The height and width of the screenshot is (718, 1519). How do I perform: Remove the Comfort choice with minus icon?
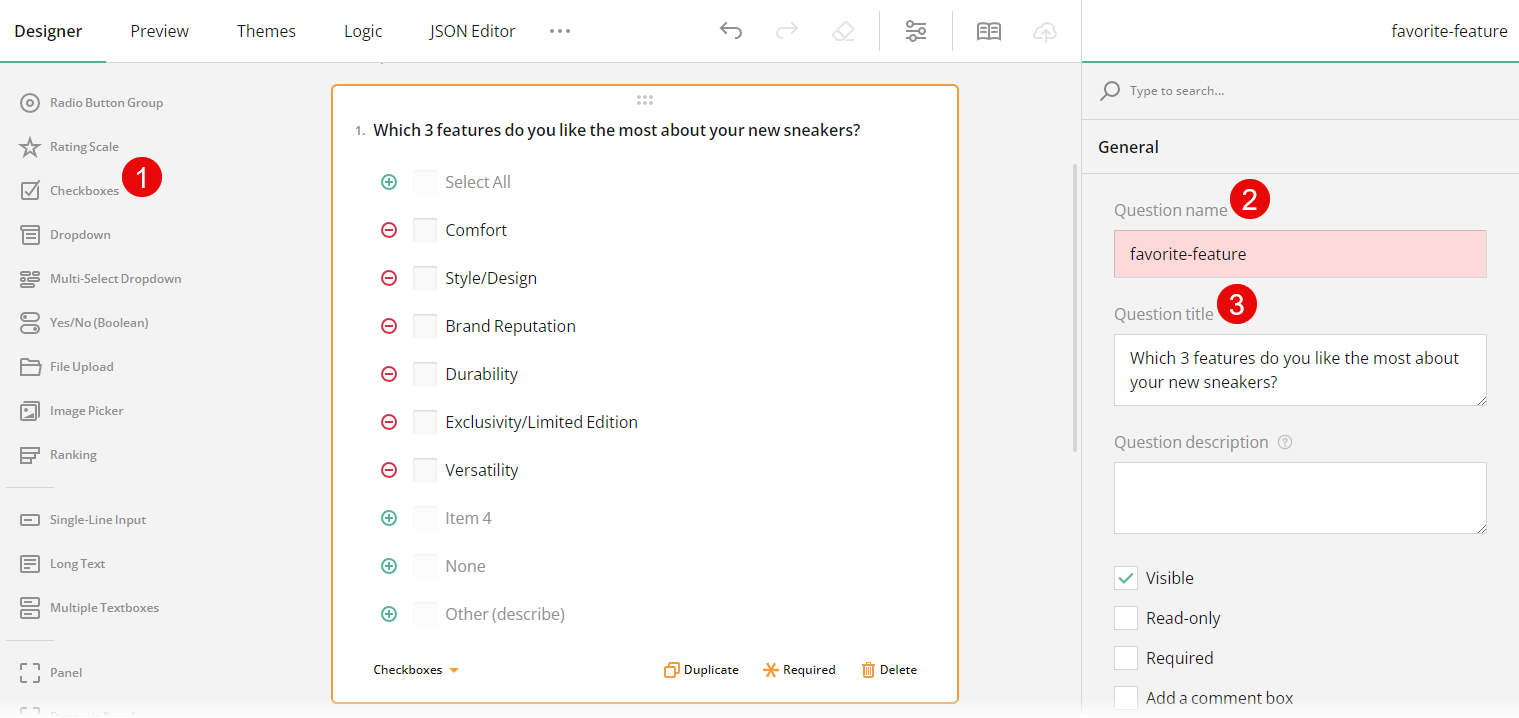pos(389,229)
